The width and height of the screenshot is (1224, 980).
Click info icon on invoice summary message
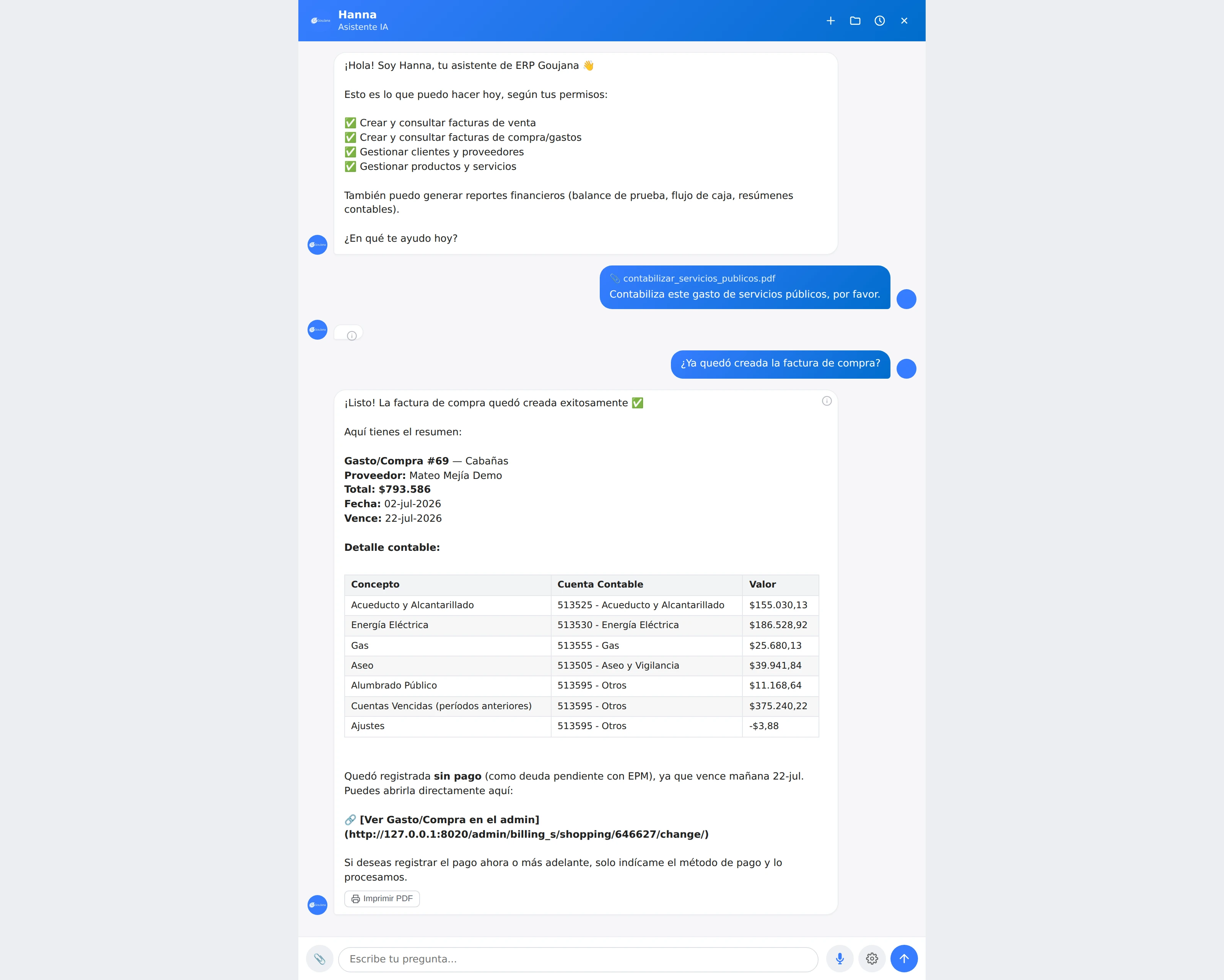(x=827, y=401)
